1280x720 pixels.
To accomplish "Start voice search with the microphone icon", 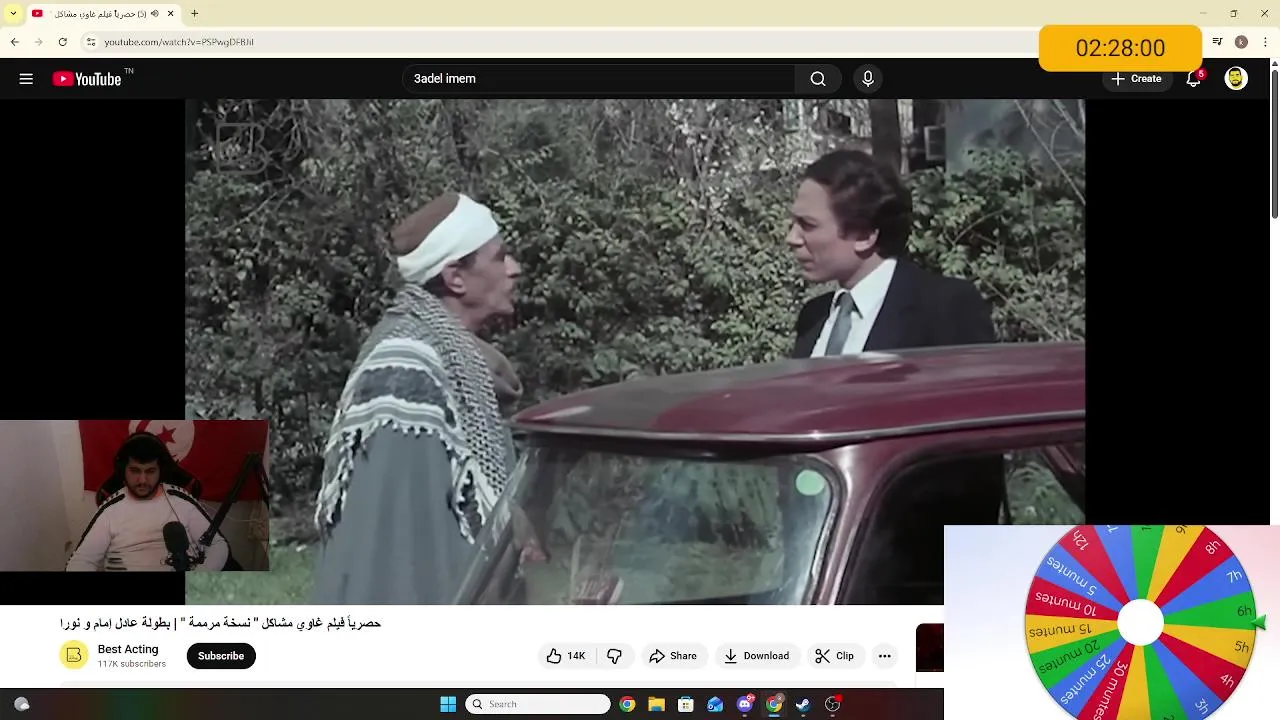I will tap(868, 79).
